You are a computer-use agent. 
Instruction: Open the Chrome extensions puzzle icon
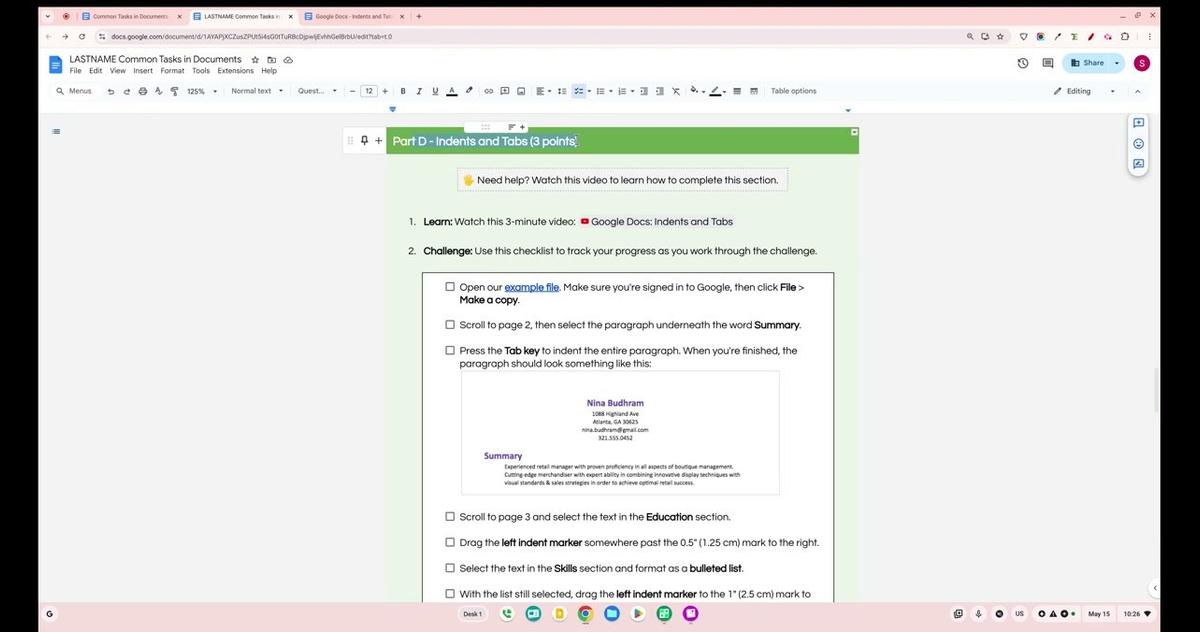coord(1126,36)
